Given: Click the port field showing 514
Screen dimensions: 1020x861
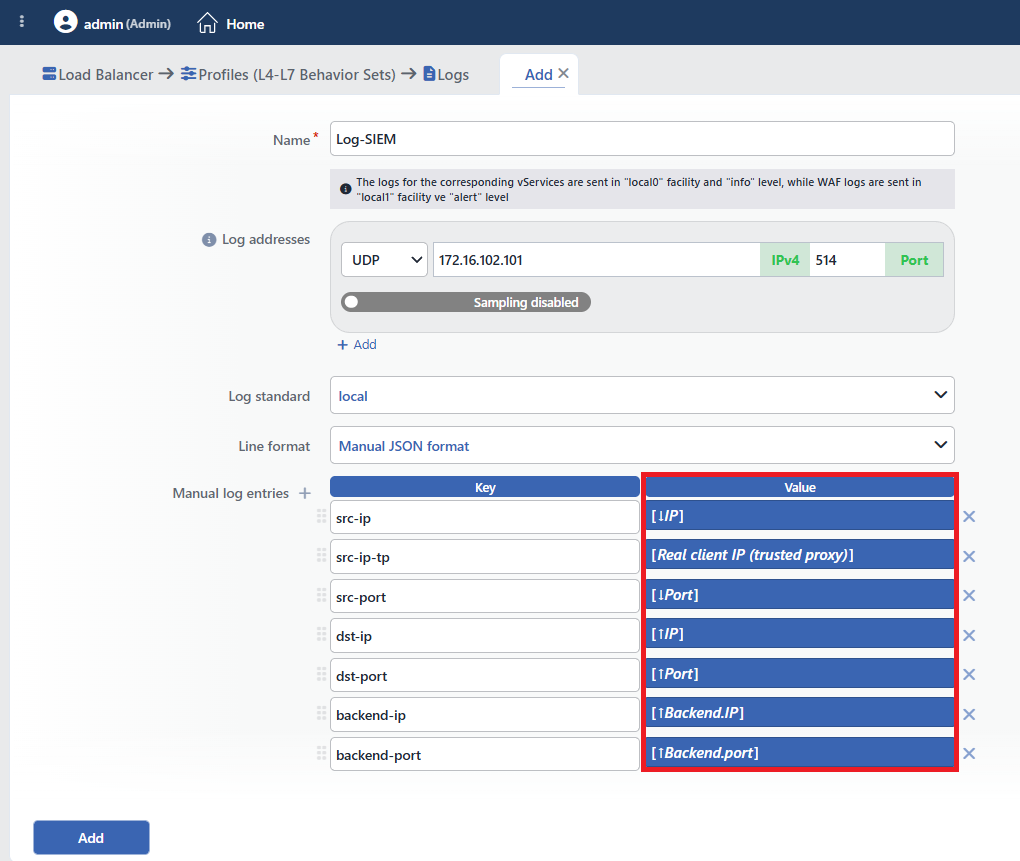Looking at the screenshot, I should coord(847,260).
